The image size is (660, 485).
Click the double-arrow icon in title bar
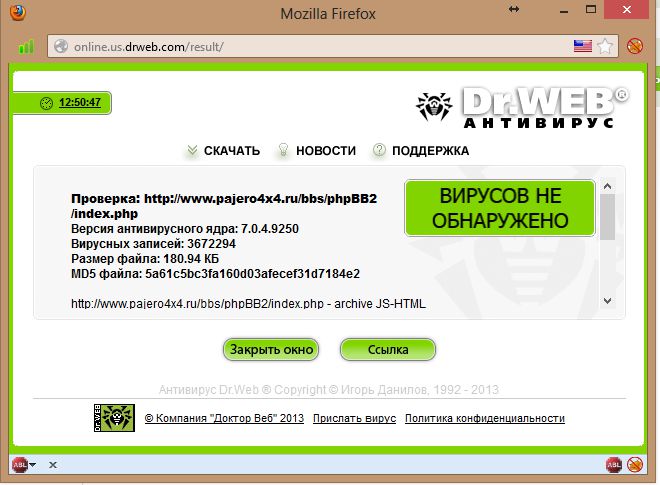[514, 9]
